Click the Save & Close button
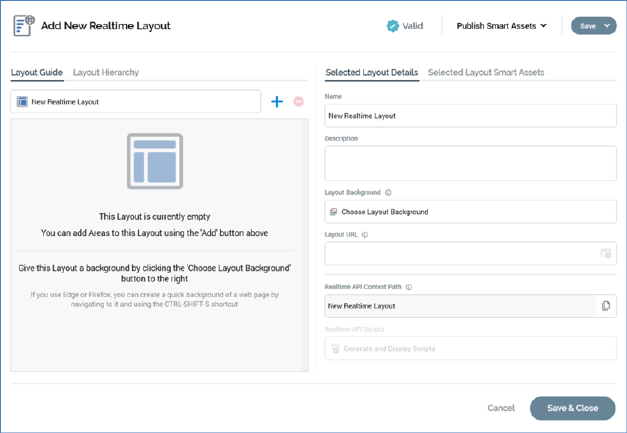Screen dimensions: 627x433 point(572,408)
